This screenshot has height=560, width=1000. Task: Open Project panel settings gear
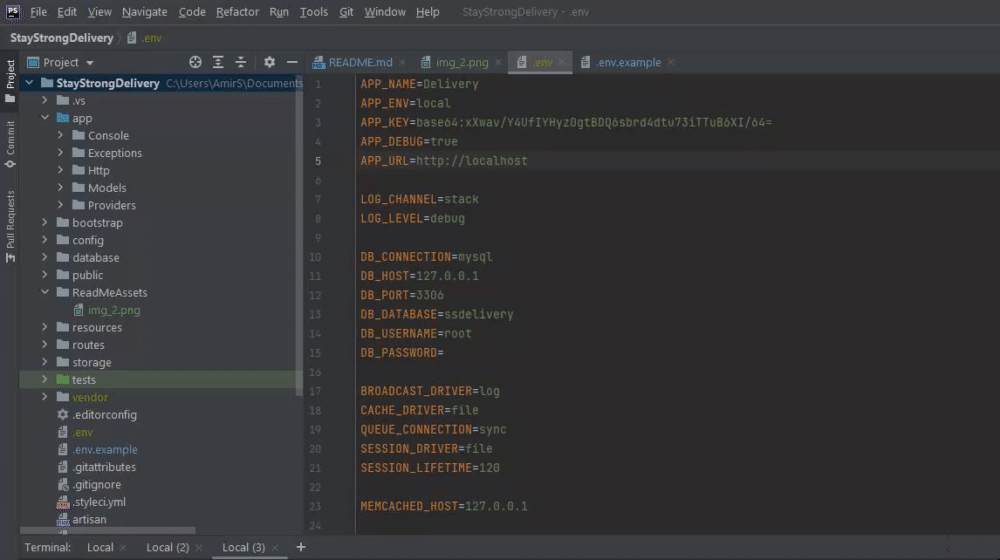(x=269, y=62)
